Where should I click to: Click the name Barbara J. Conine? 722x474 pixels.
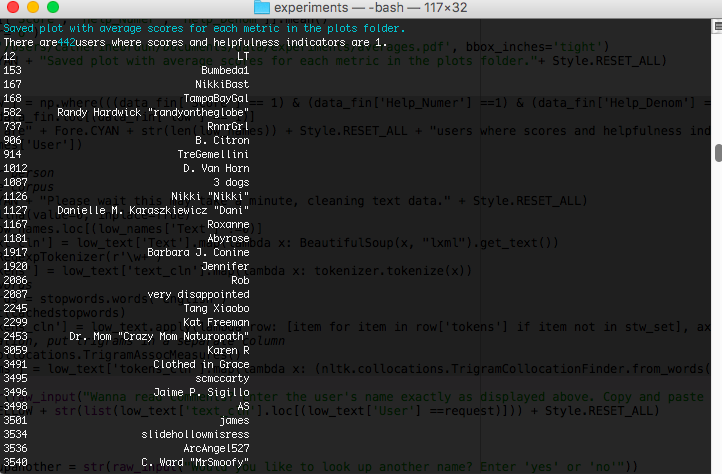tap(198, 252)
